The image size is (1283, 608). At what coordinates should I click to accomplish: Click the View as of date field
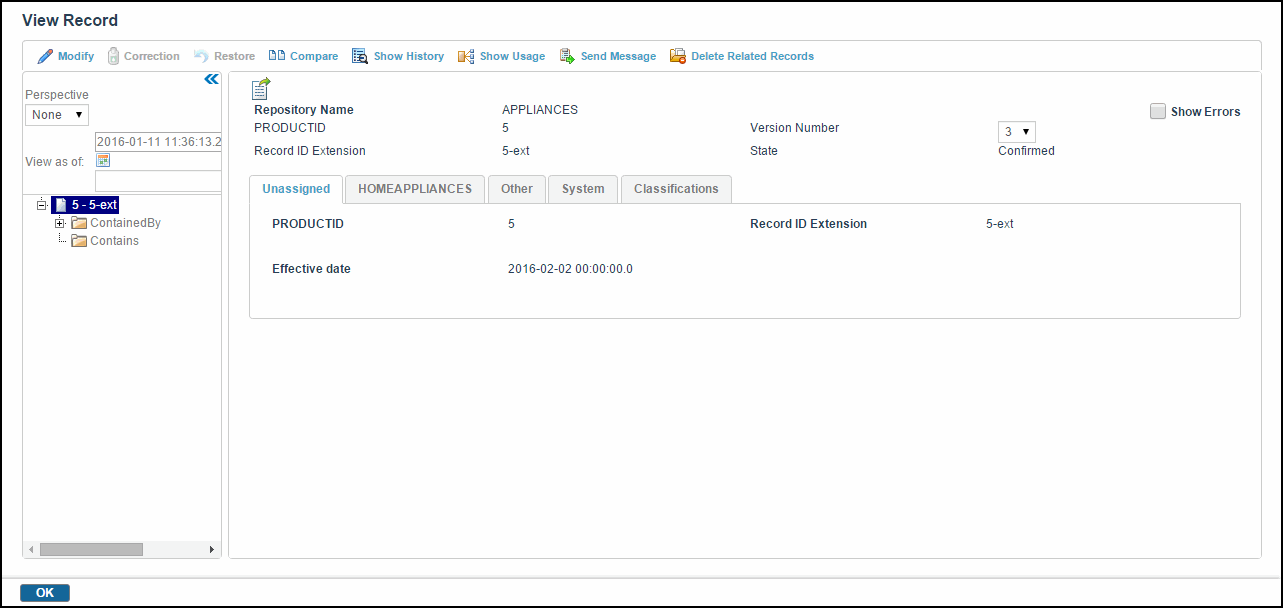(x=158, y=142)
